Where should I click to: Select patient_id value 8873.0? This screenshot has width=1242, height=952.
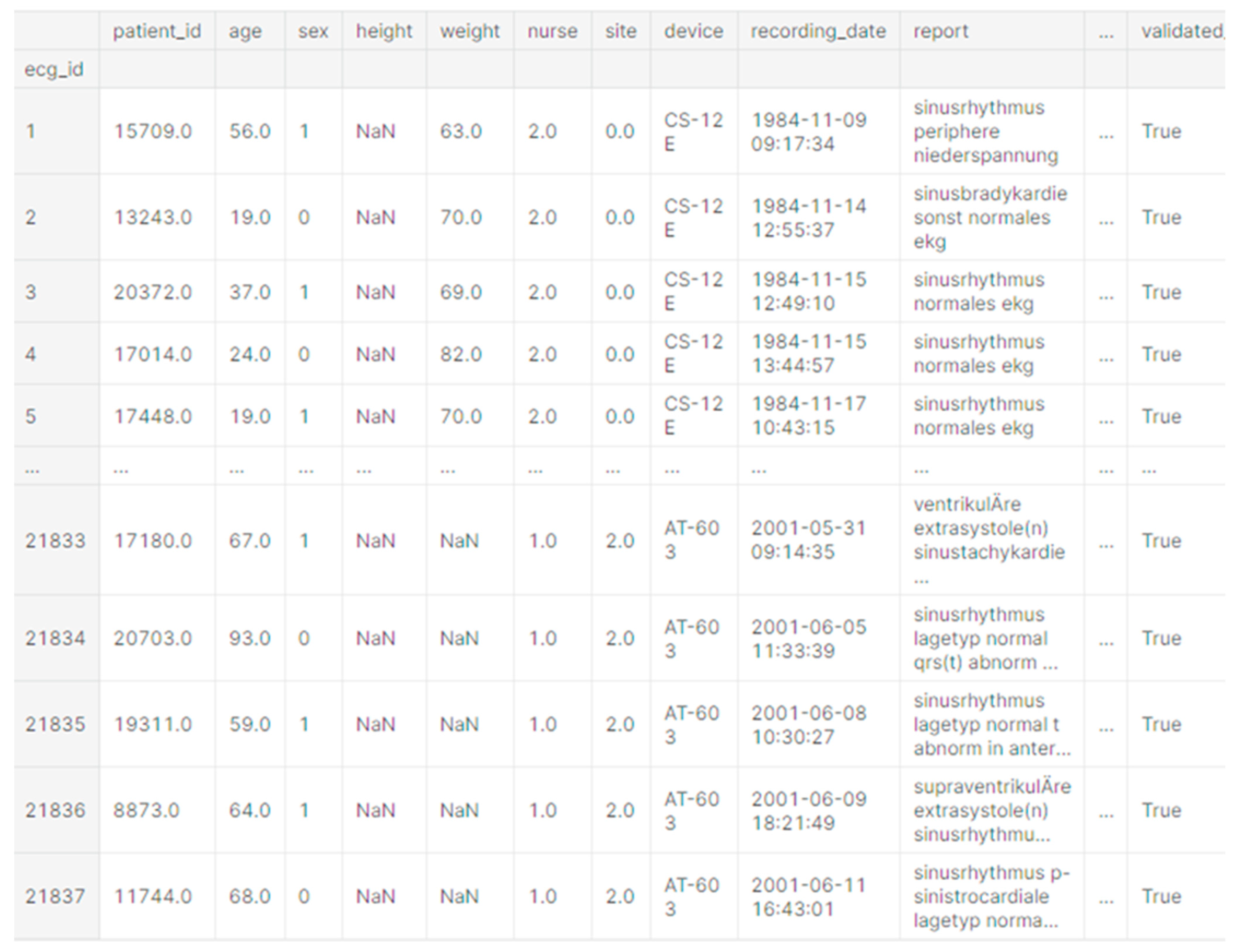[x=146, y=810]
